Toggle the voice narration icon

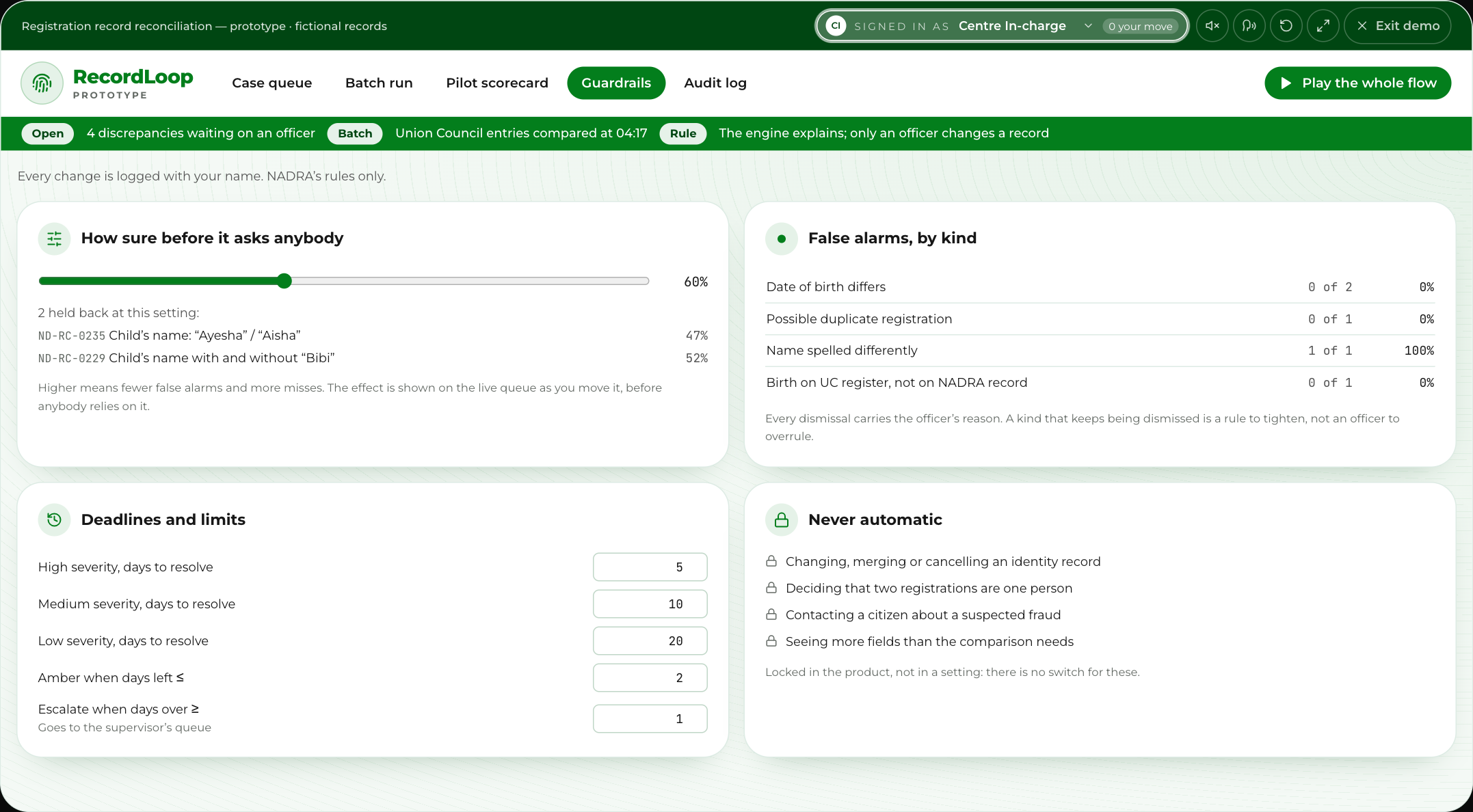[1249, 26]
